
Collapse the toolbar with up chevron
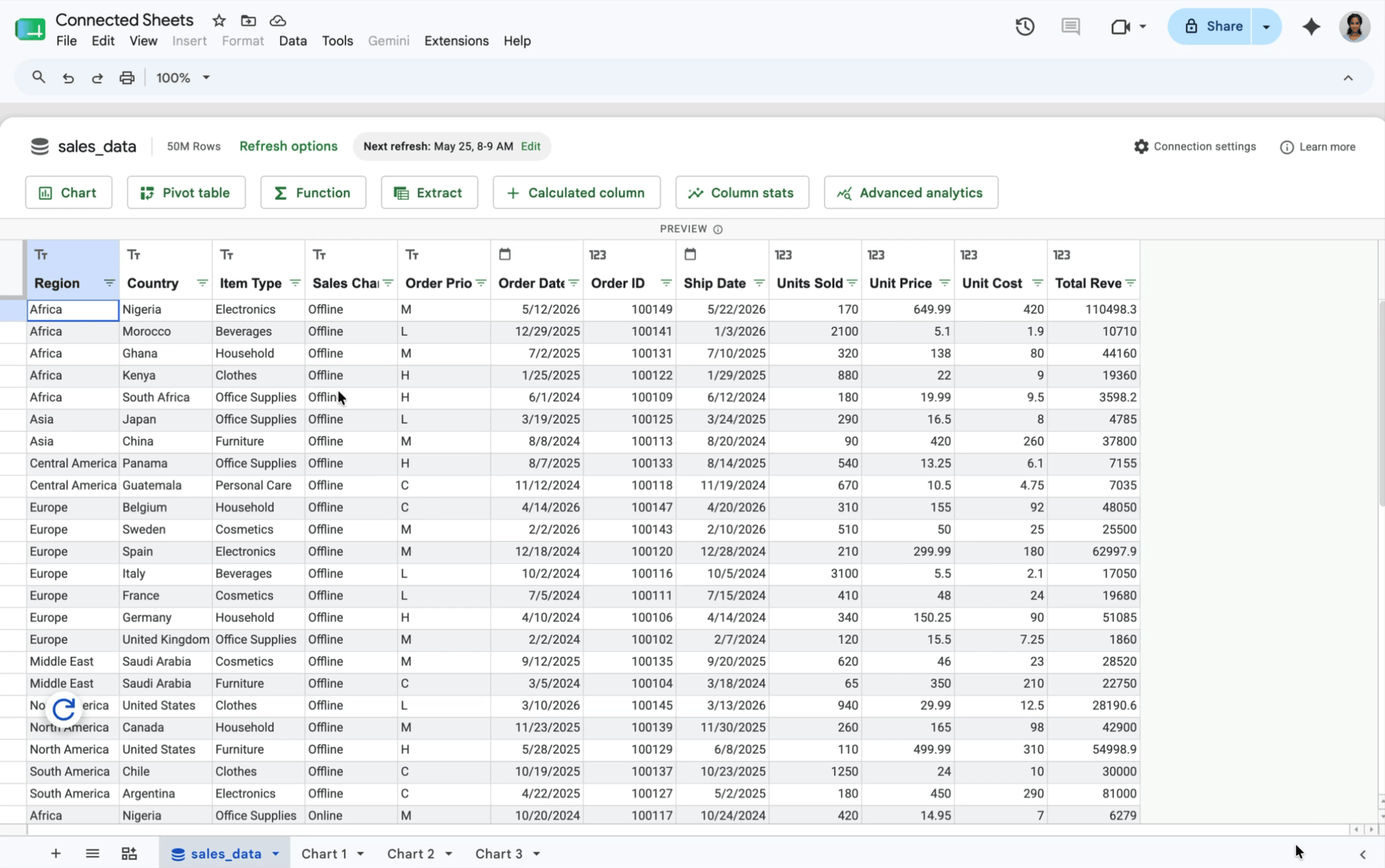[1348, 78]
